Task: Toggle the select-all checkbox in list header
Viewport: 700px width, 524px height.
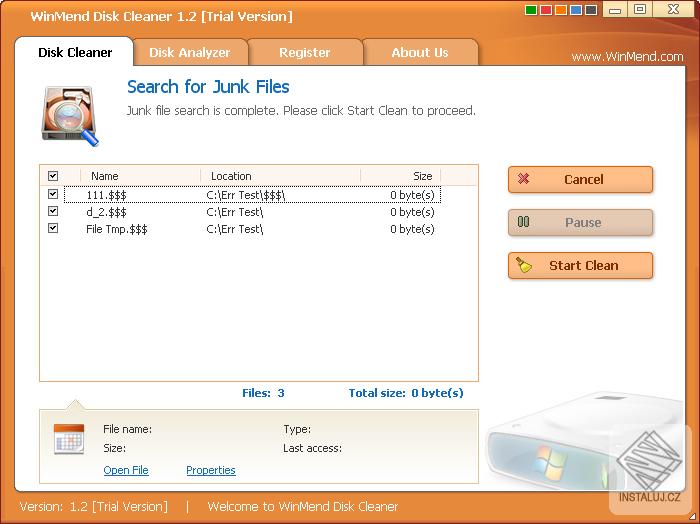Action: 53,176
